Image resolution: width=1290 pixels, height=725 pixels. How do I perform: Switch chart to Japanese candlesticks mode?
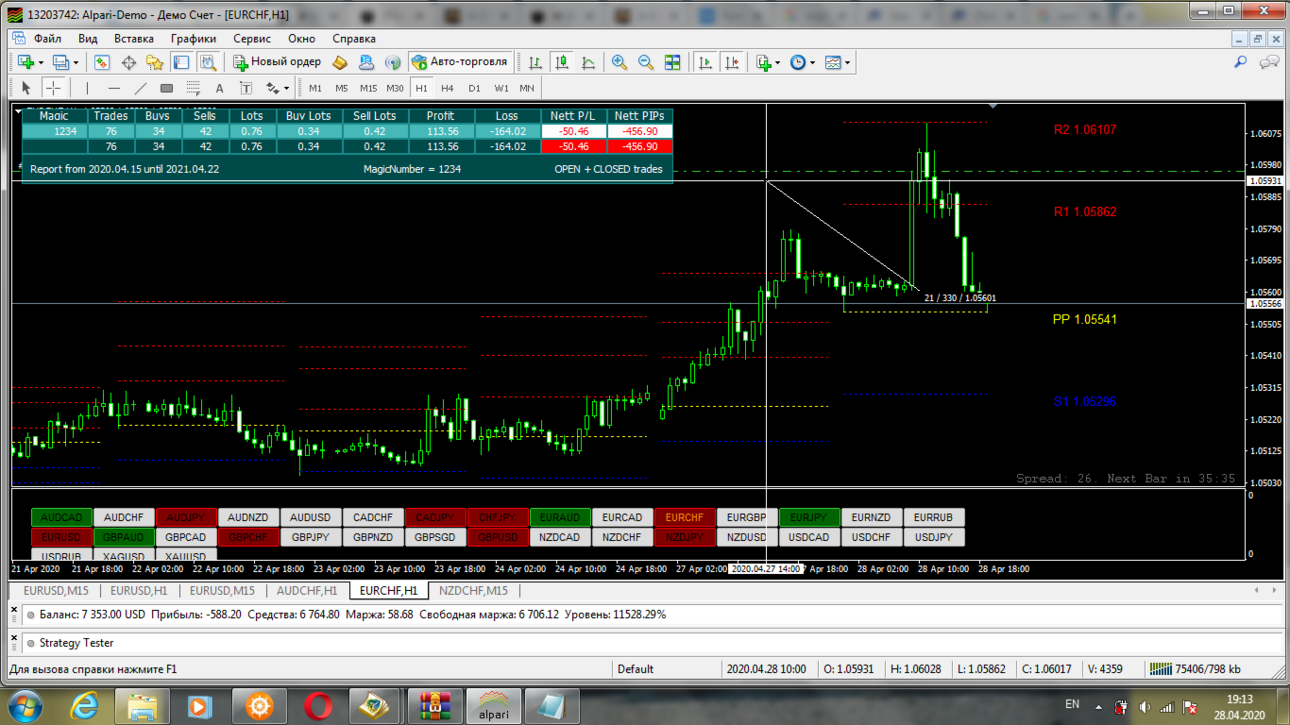(x=562, y=62)
